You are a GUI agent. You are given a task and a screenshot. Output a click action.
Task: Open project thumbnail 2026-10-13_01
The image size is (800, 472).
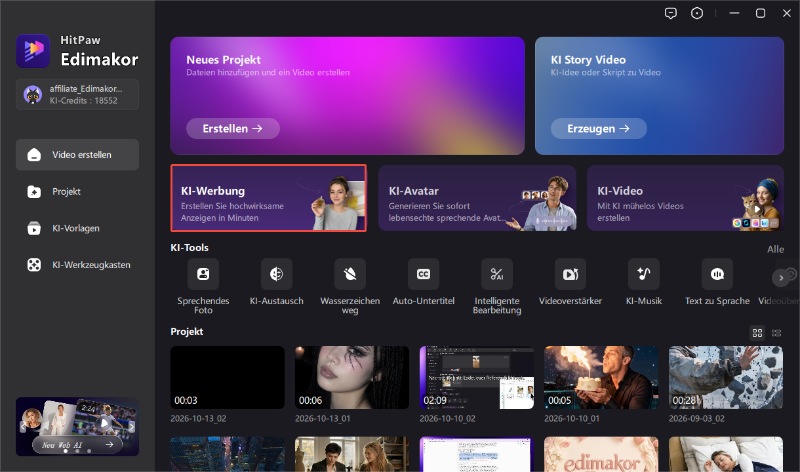point(352,377)
